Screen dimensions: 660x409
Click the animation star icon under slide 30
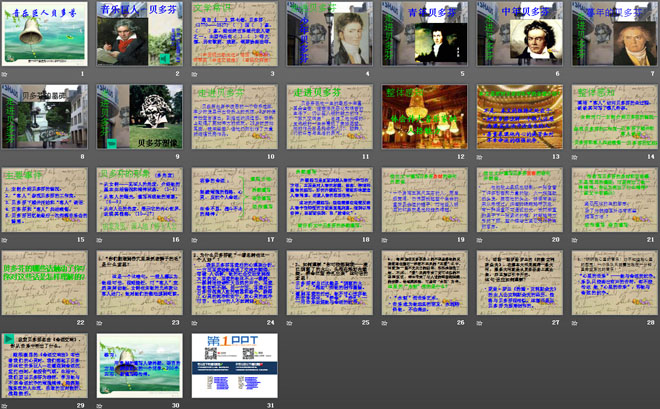[99, 406]
